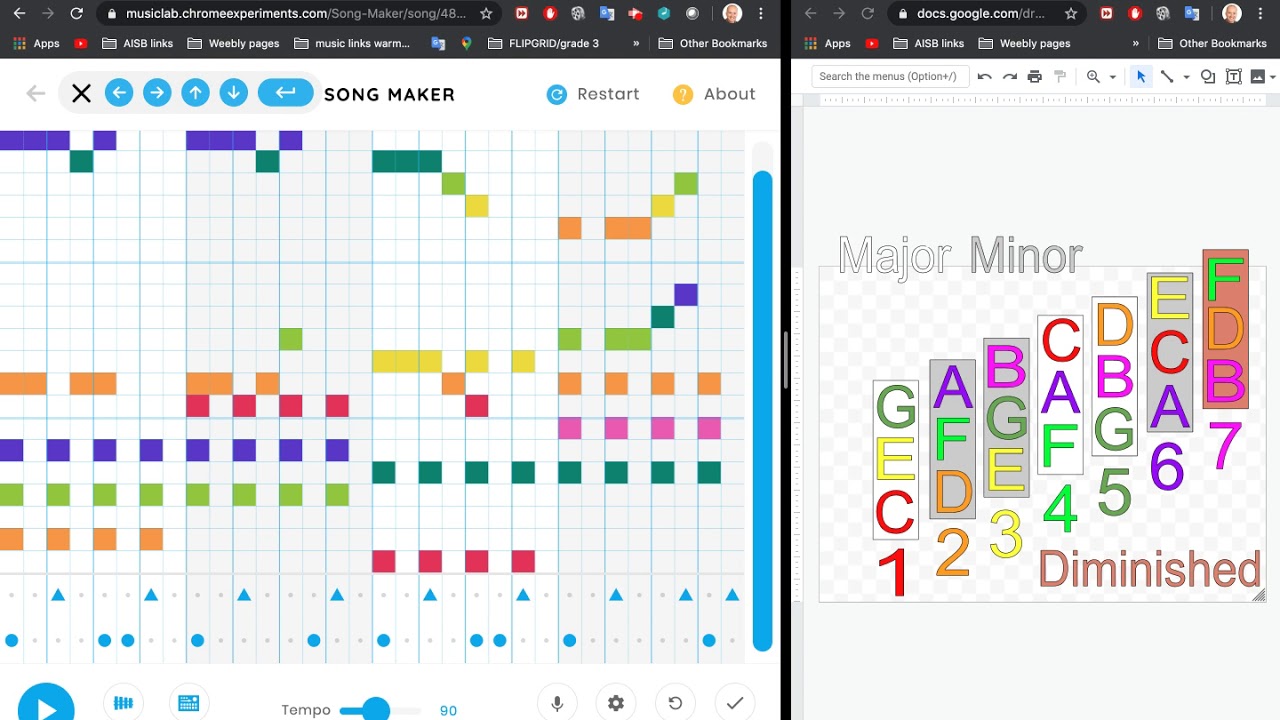This screenshot has width=1280, height=720.
Task: Select the red number 1 in the drawing
Action: pyautogui.click(x=893, y=572)
